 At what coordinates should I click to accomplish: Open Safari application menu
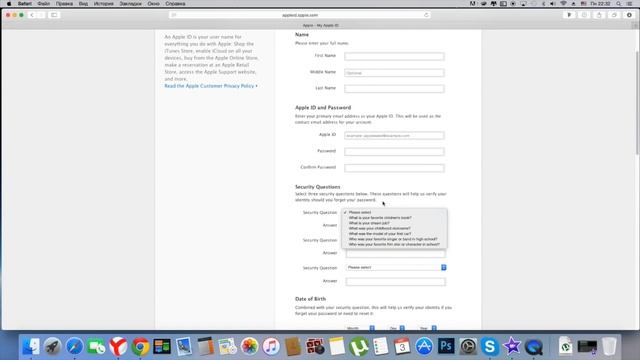(25, 4)
